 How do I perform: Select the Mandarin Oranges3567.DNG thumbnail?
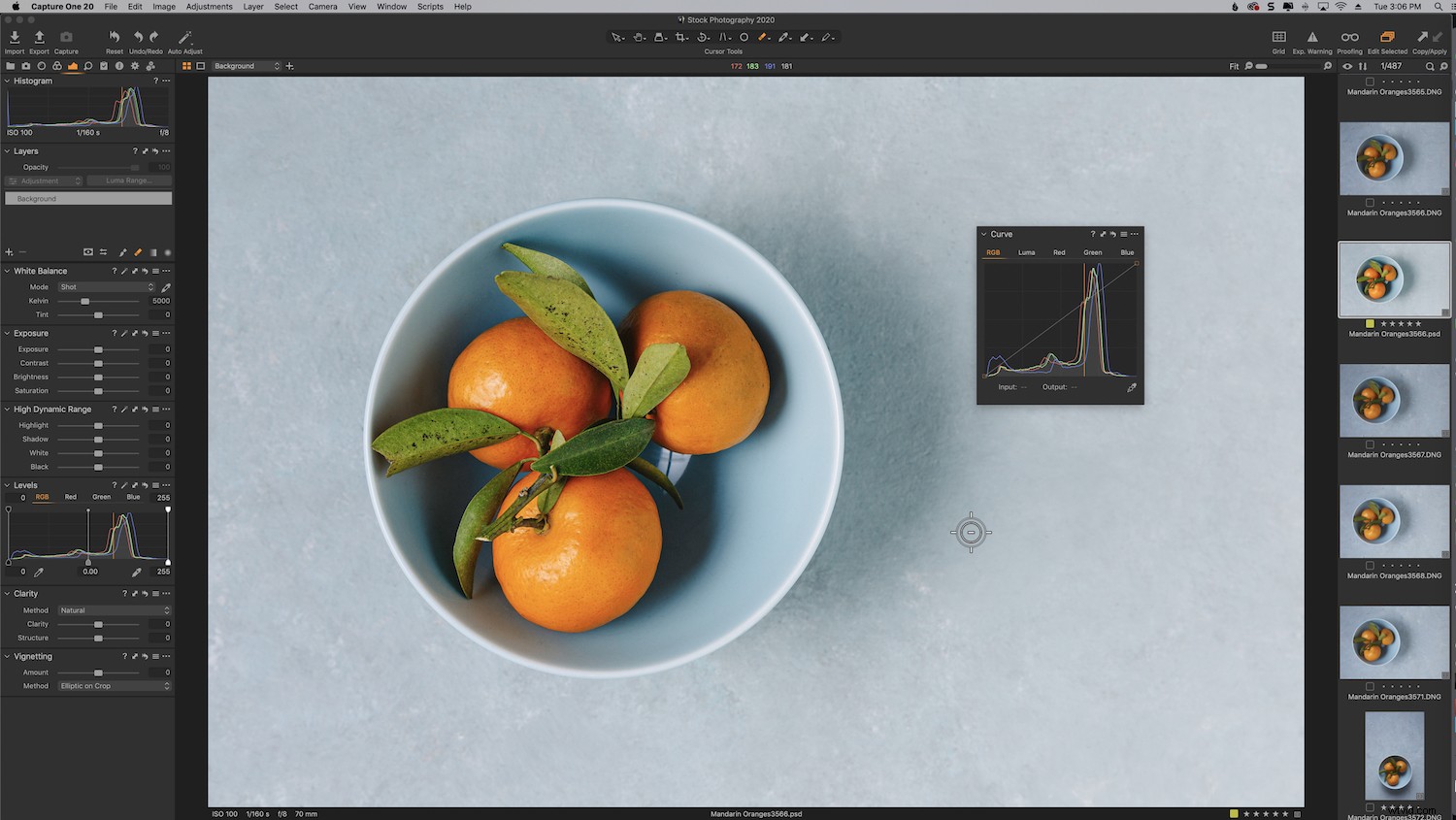tap(1394, 400)
